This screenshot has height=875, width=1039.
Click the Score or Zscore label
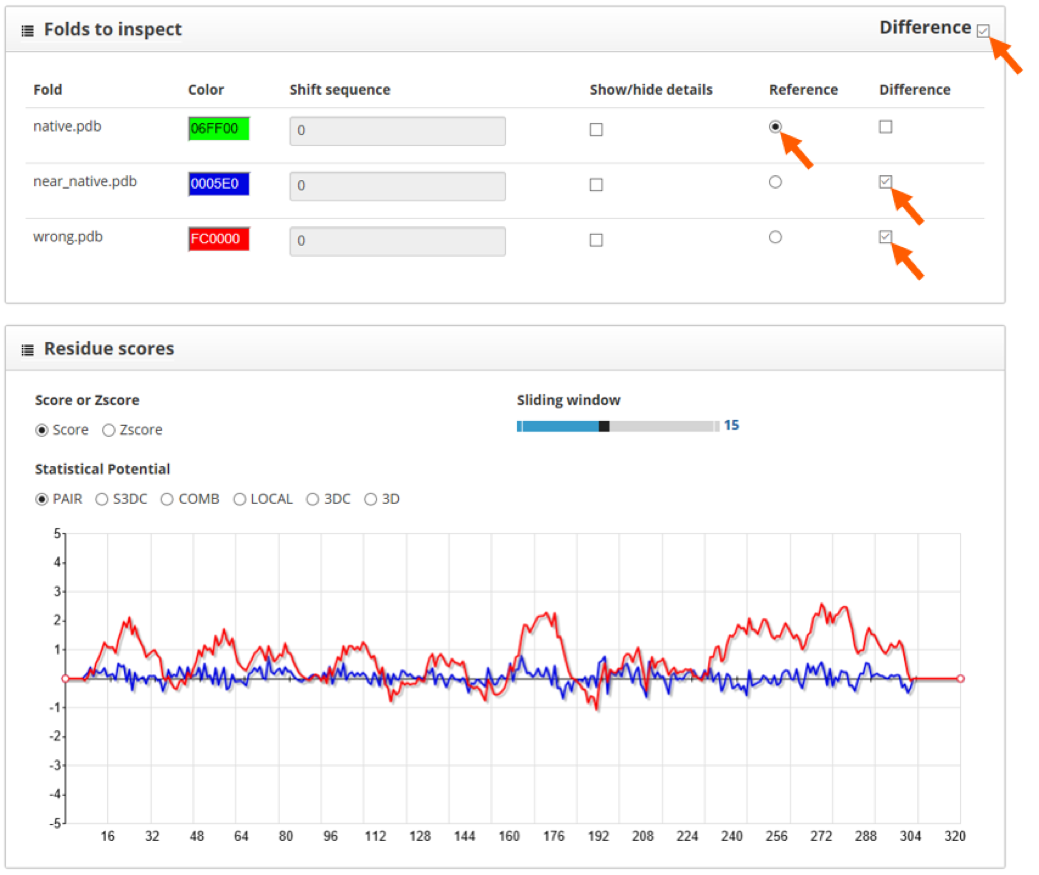point(87,401)
